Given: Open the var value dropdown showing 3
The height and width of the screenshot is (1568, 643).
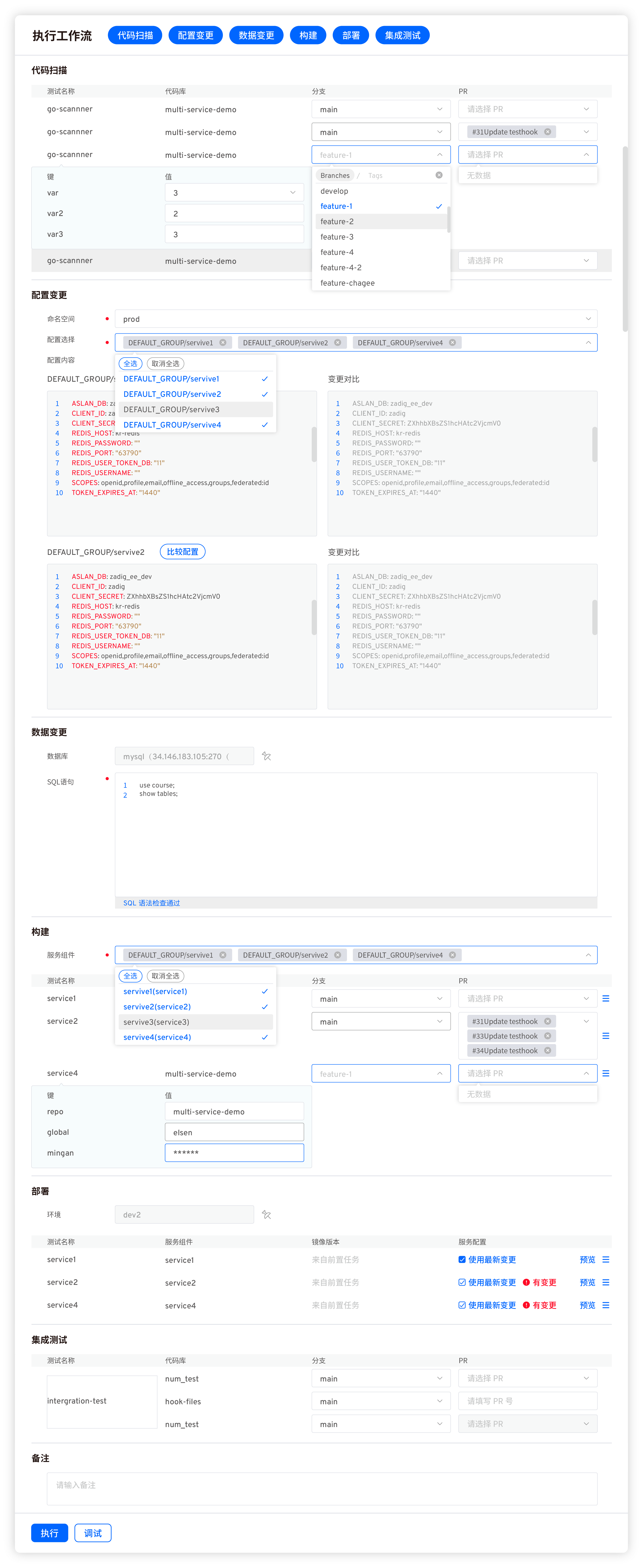Looking at the screenshot, I should pos(234,192).
